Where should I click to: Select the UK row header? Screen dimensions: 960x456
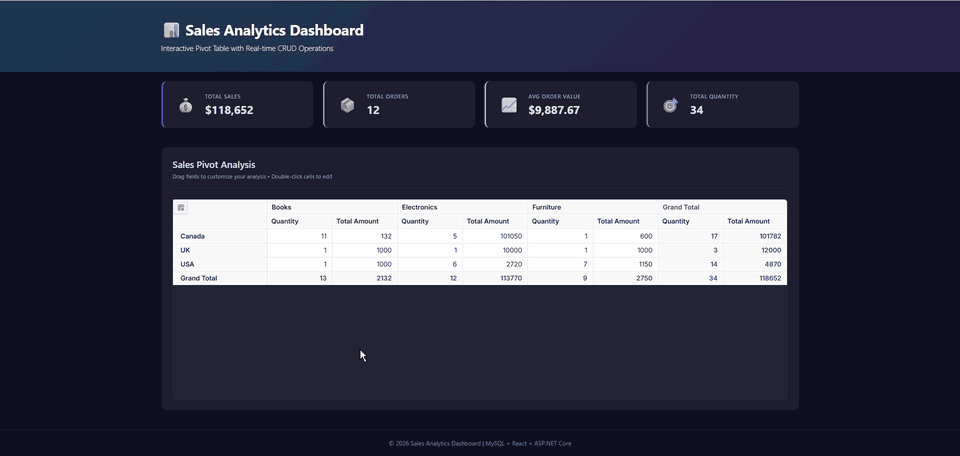[x=220, y=250]
